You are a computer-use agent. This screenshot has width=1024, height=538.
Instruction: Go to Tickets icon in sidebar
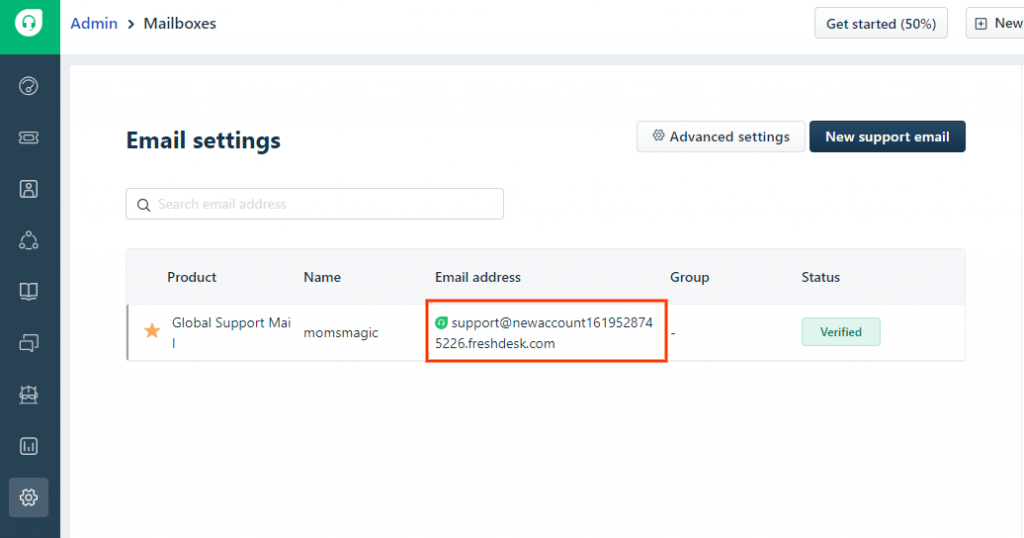point(29,138)
